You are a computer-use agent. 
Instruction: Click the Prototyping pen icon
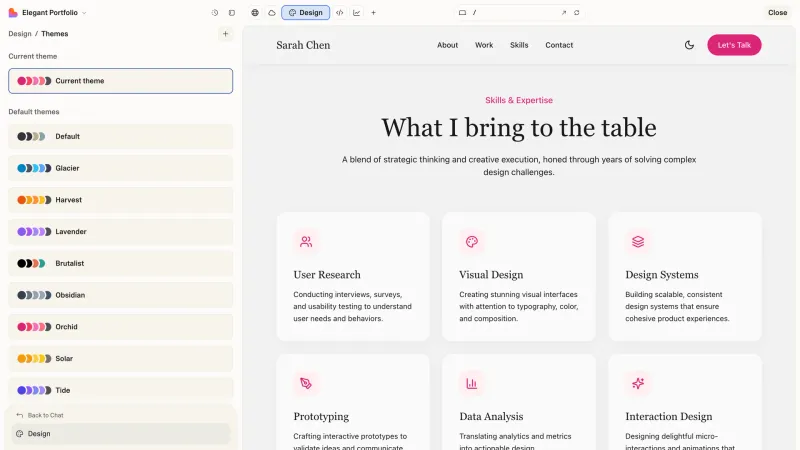pyautogui.click(x=306, y=383)
